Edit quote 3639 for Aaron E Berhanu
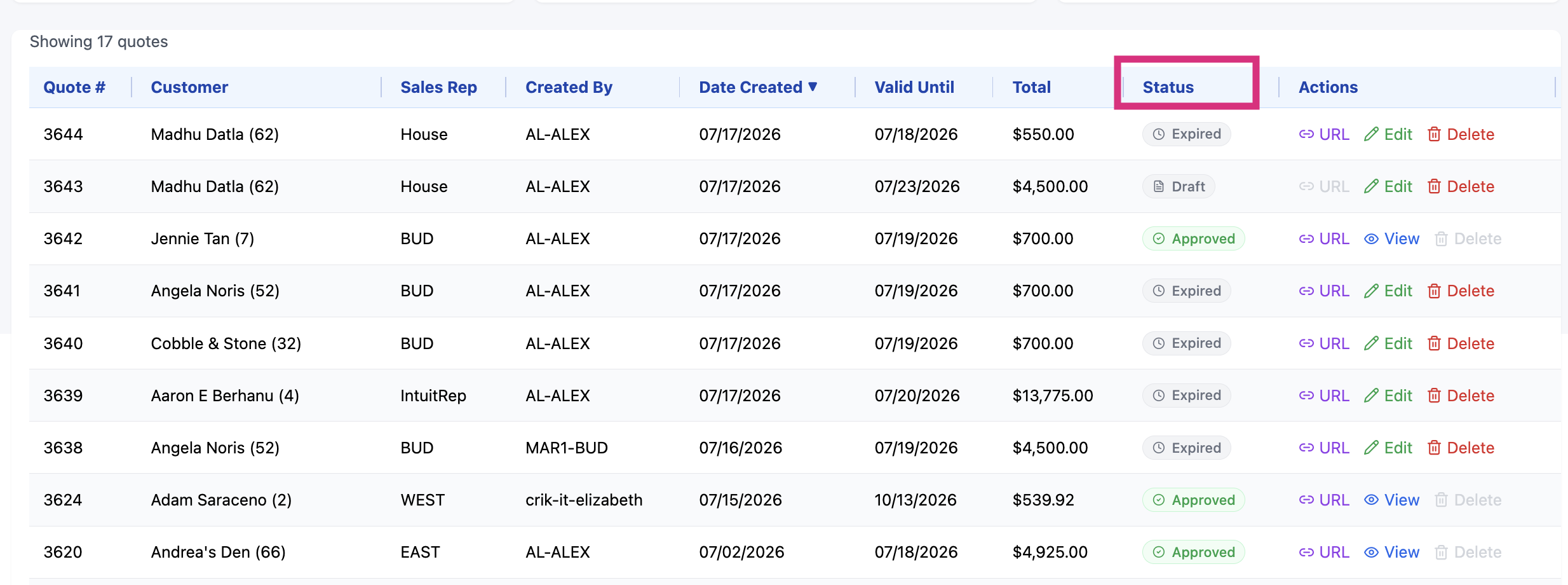 coord(1388,396)
